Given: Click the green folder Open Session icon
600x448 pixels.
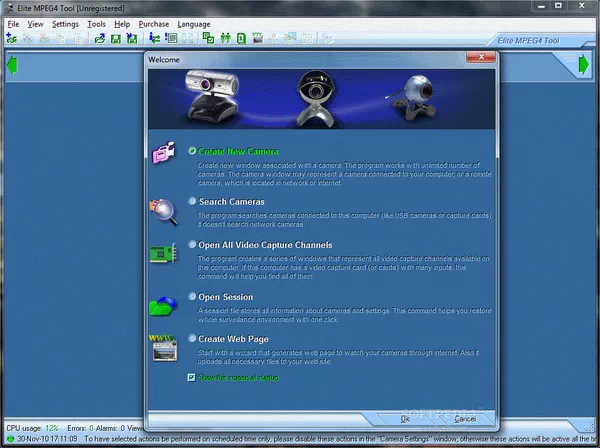Looking at the screenshot, I should coord(163,306).
